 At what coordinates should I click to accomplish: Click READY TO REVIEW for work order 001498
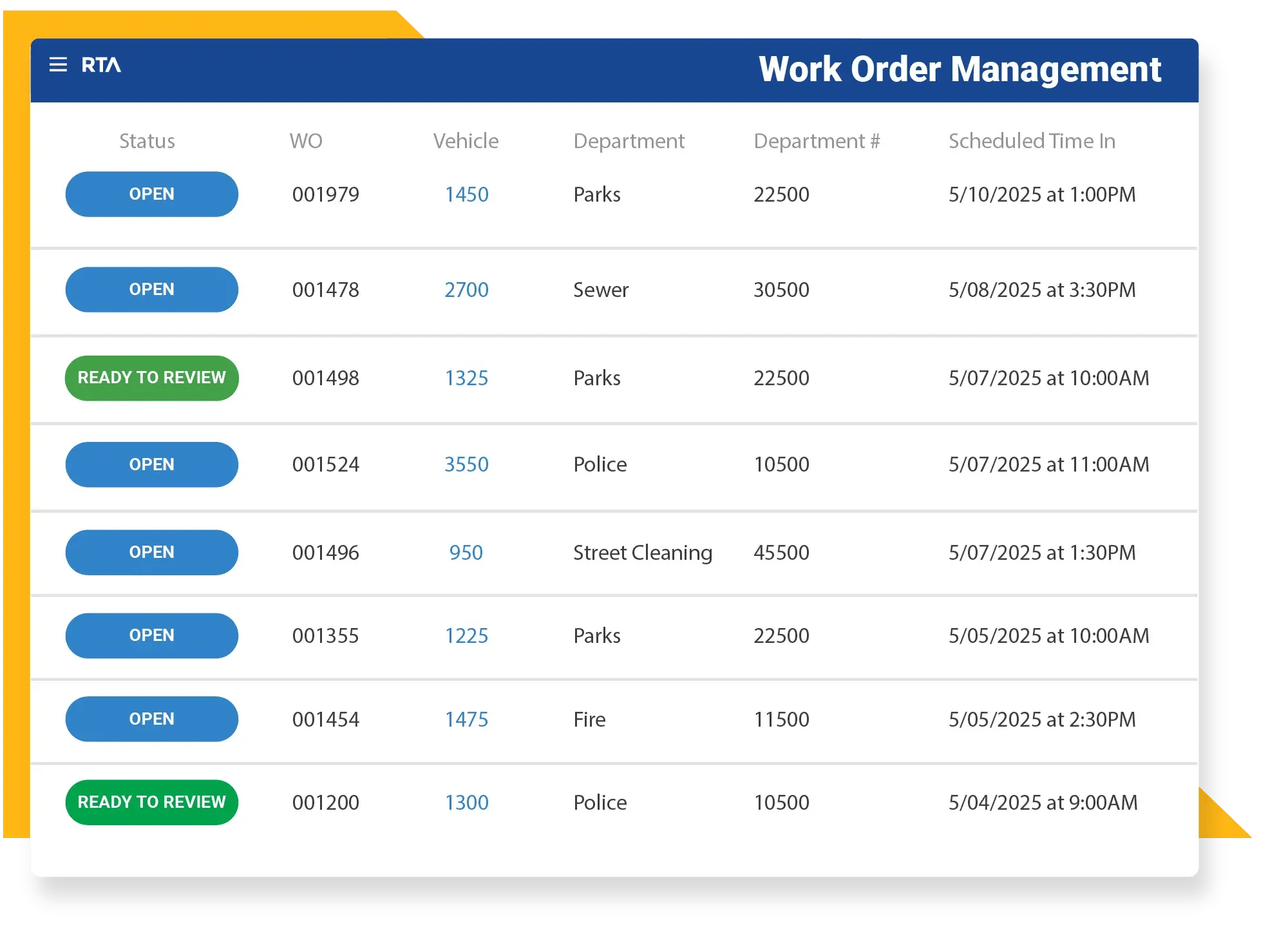point(152,377)
